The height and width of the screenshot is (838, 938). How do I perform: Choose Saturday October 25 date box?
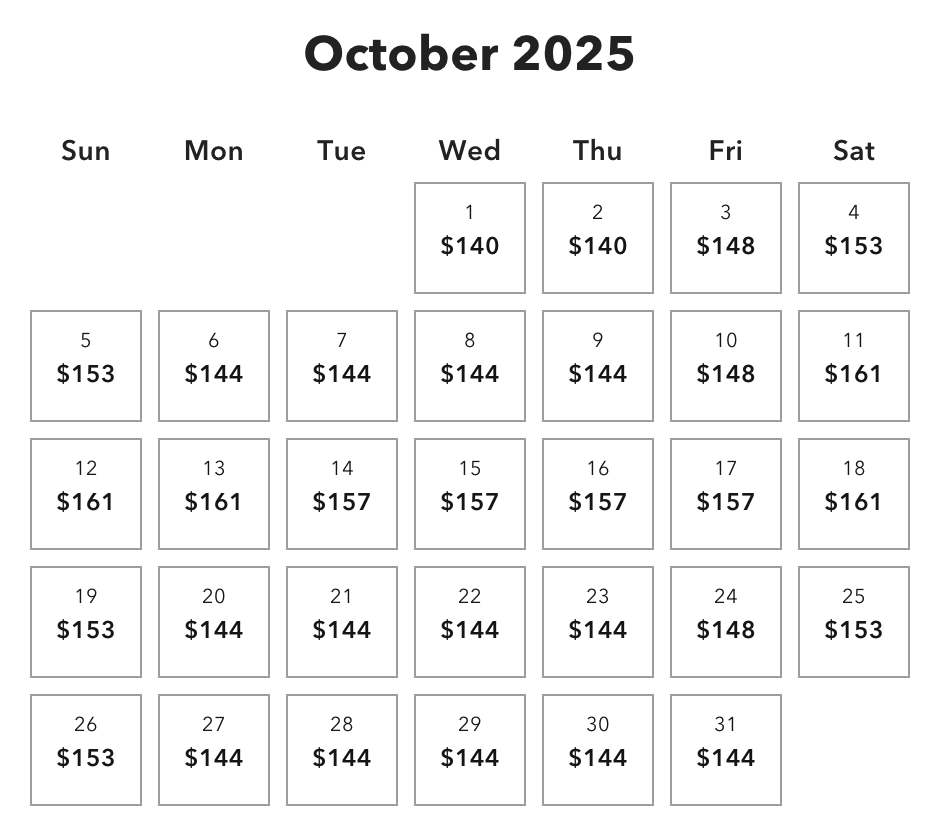point(853,622)
